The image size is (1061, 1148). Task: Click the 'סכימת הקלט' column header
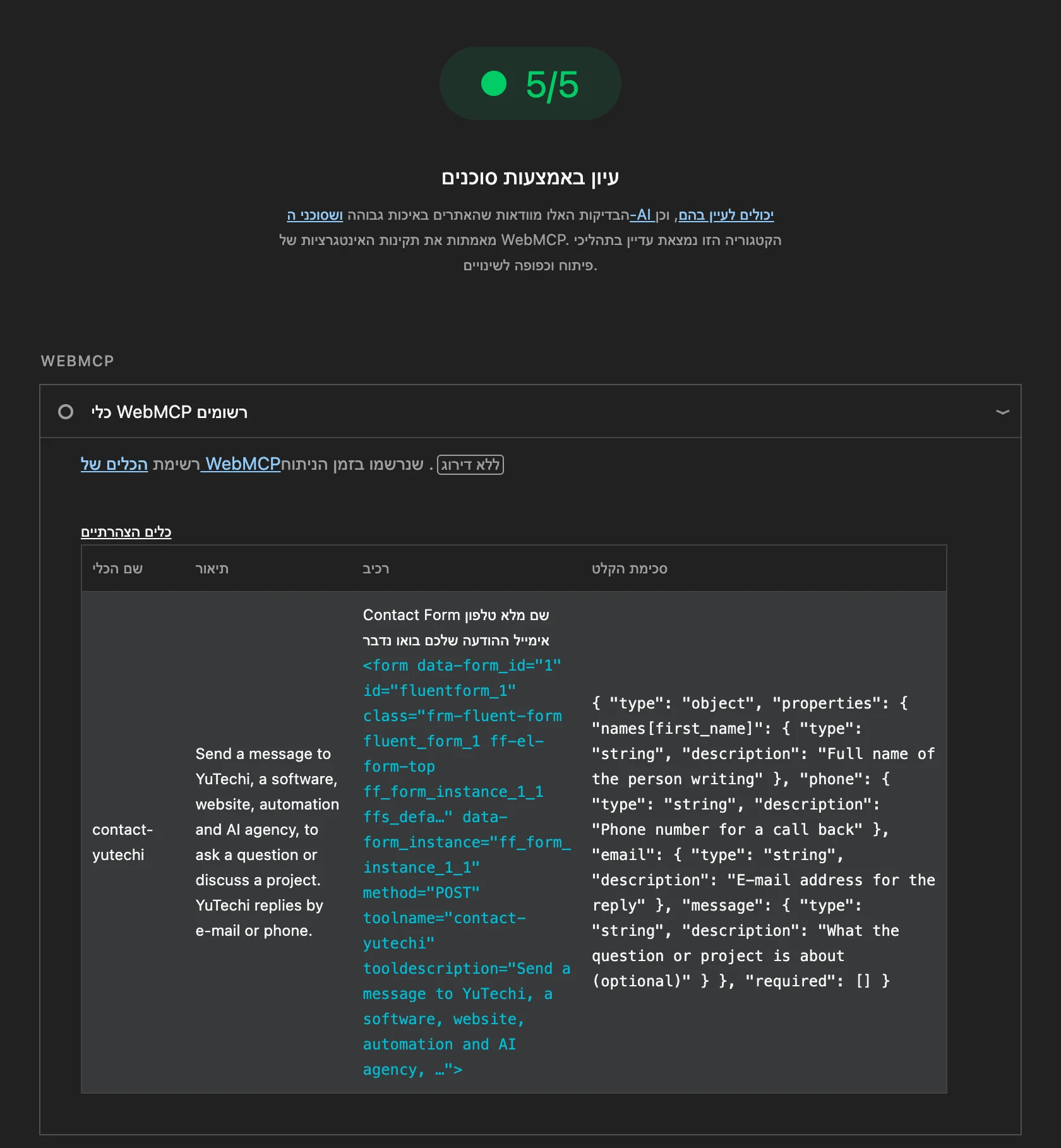point(630,569)
